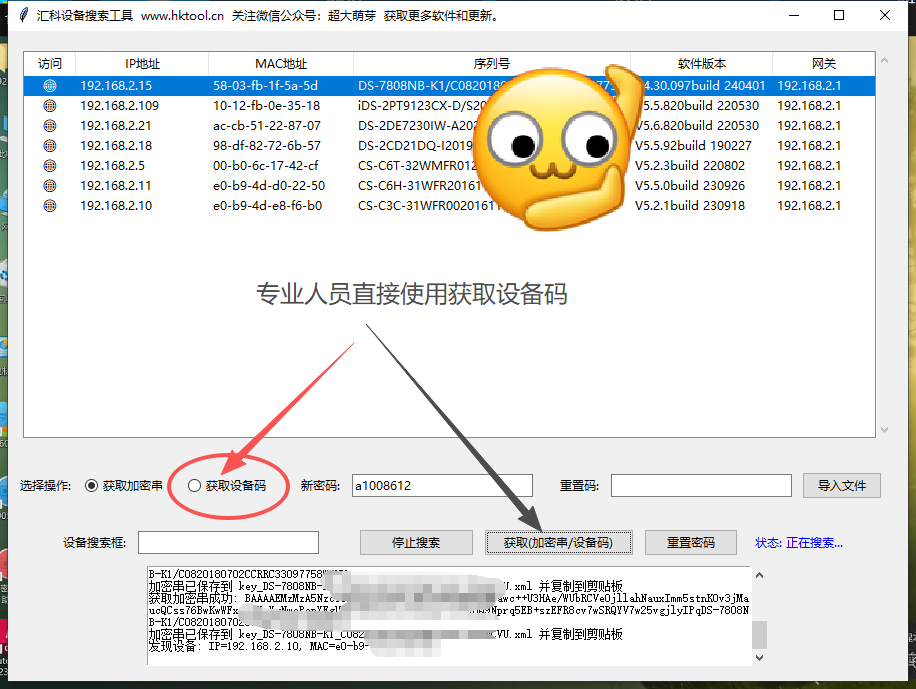The height and width of the screenshot is (689, 916).
Task: Click the empty 重置码 input field
Action: (700, 485)
